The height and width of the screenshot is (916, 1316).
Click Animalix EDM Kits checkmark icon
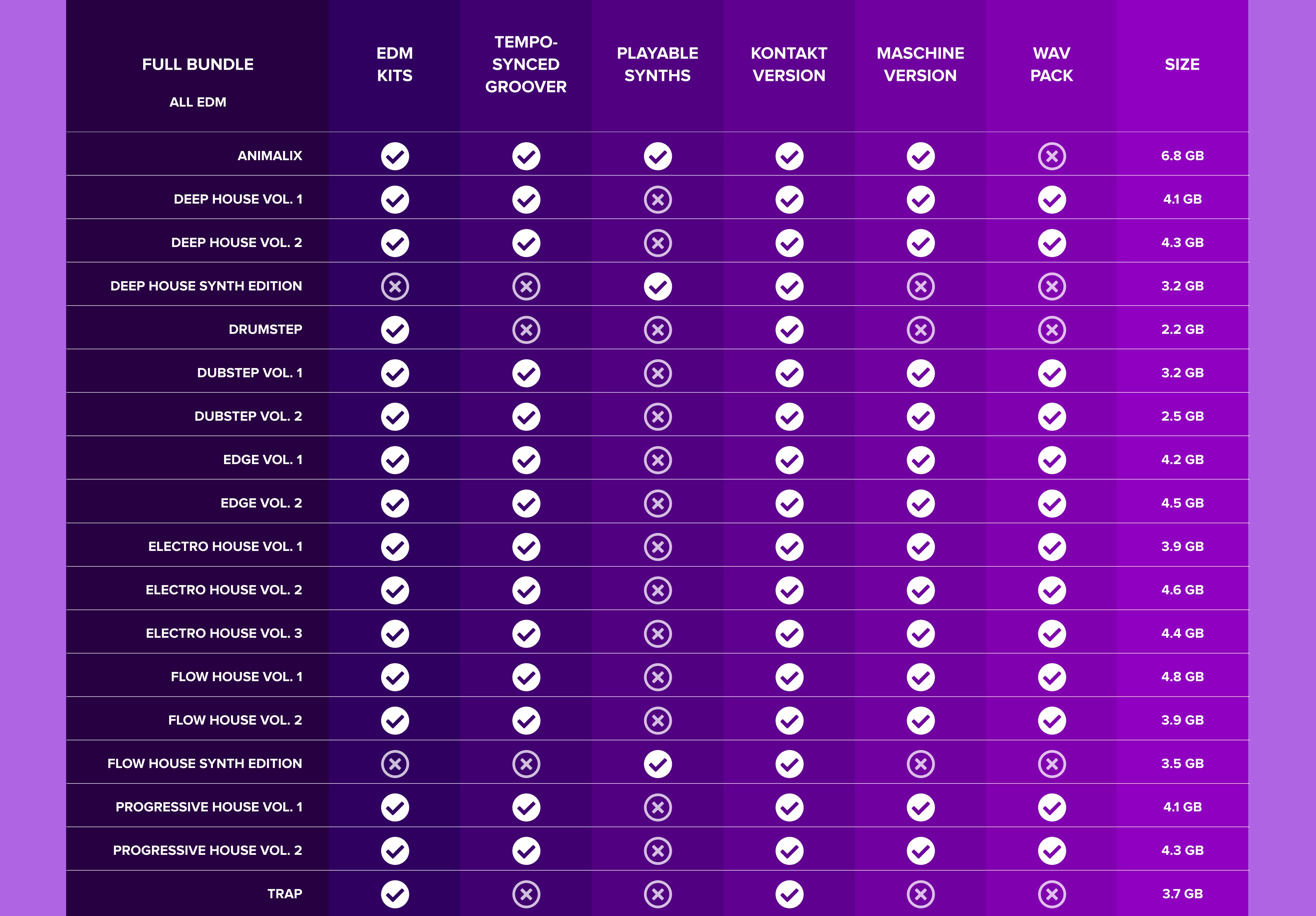pyautogui.click(x=395, y=156)
